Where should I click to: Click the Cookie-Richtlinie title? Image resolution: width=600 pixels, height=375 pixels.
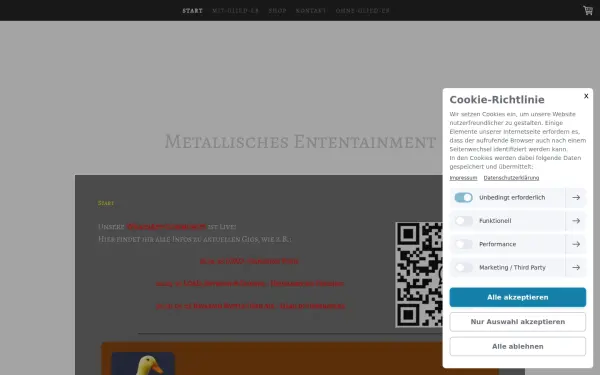pos(497,100)
